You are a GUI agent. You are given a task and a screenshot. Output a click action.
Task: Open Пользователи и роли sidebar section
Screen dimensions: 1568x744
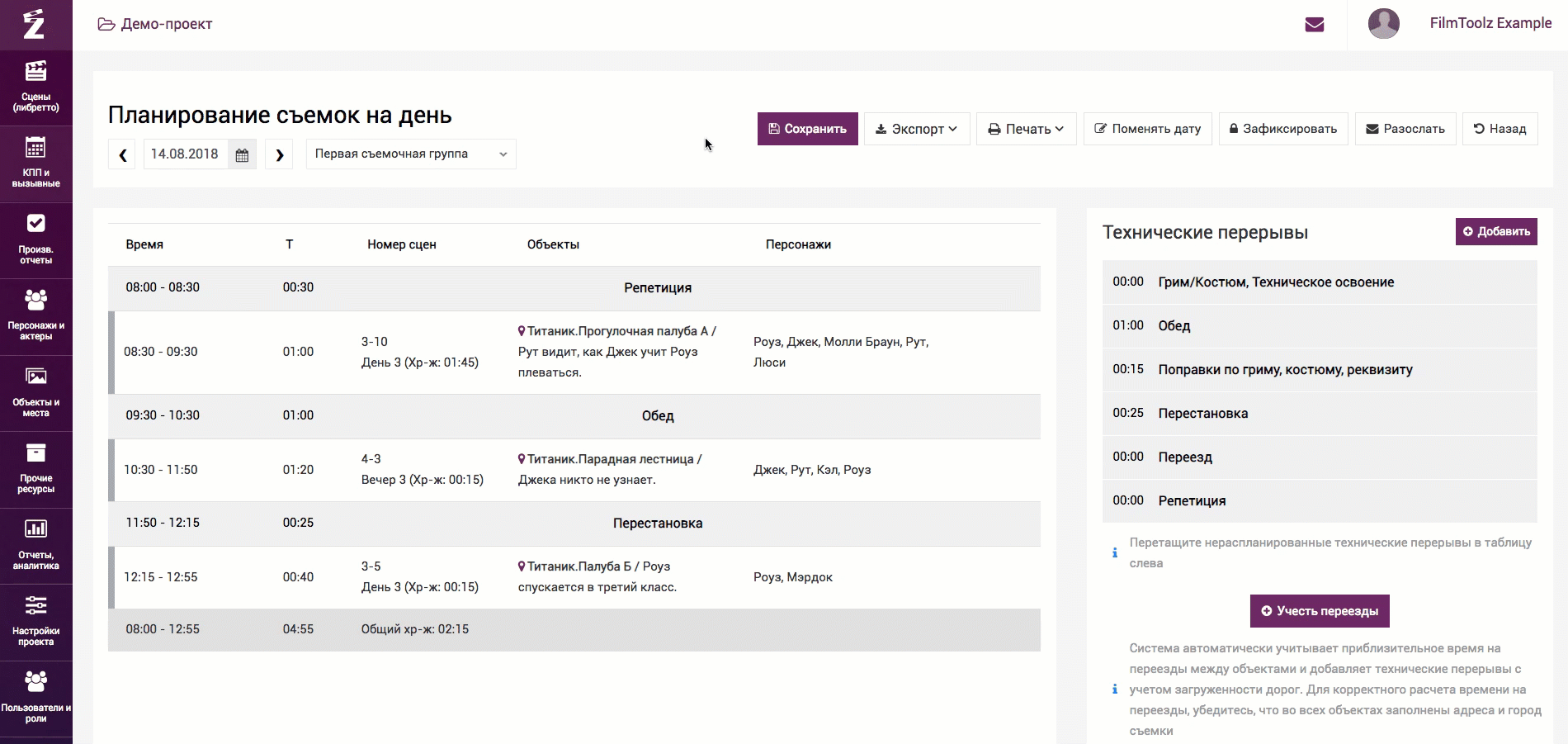(36, 699)
